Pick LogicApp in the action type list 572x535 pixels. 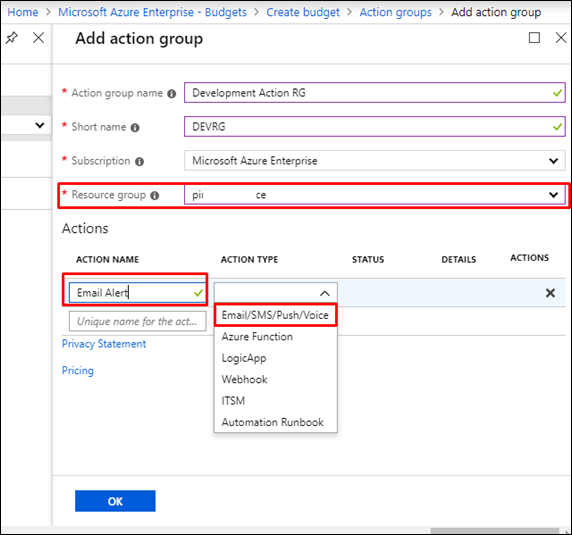244,358
